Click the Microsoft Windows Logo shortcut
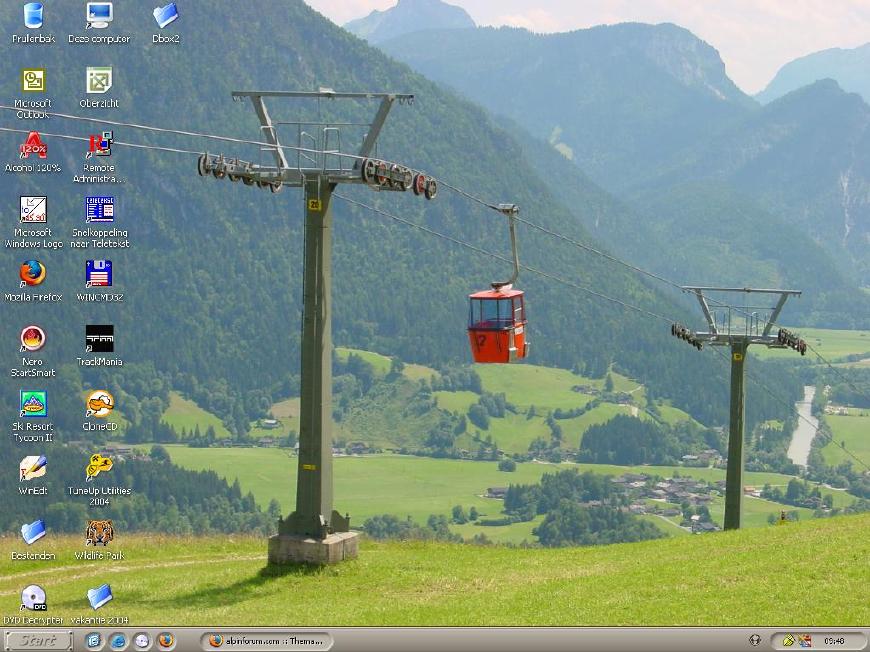Viewport: 870px width, 652px height. 33,210
